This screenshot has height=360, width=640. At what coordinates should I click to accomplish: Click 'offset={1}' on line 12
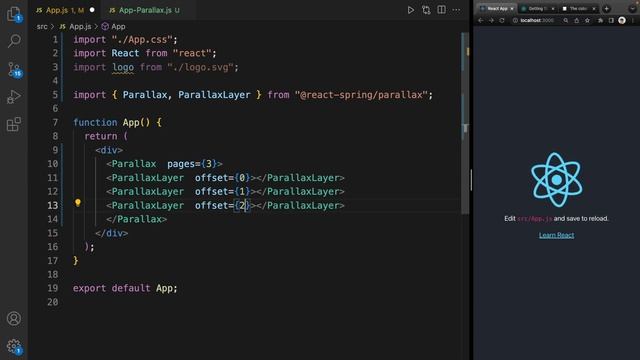tap(222, 191)
